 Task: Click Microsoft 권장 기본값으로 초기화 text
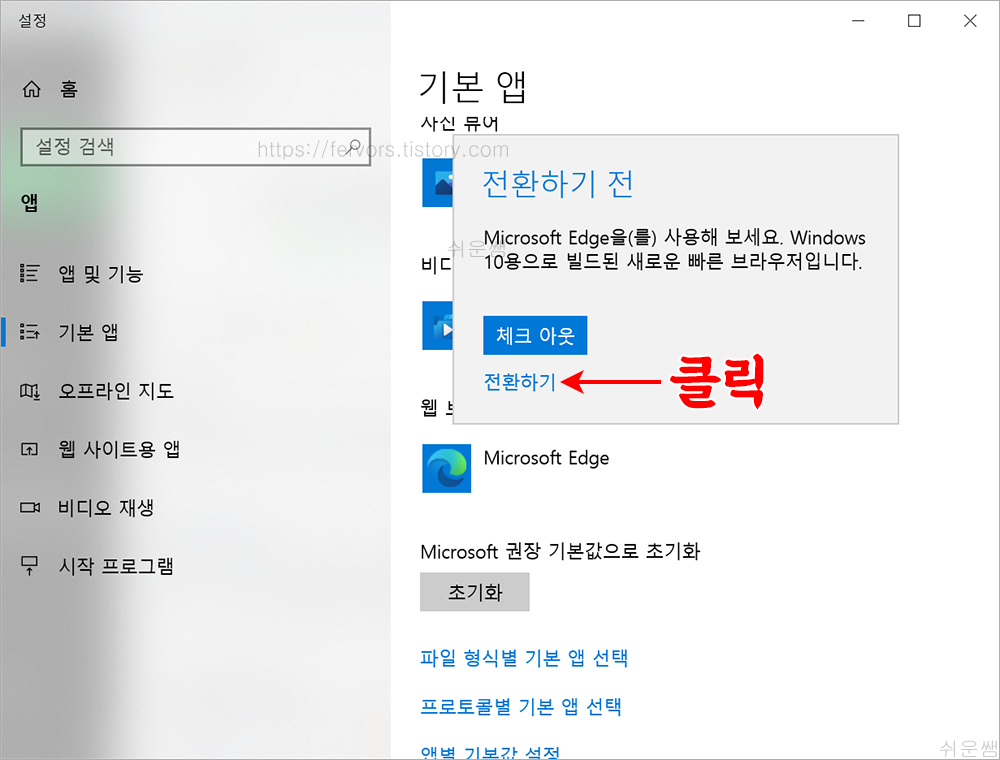561,552
